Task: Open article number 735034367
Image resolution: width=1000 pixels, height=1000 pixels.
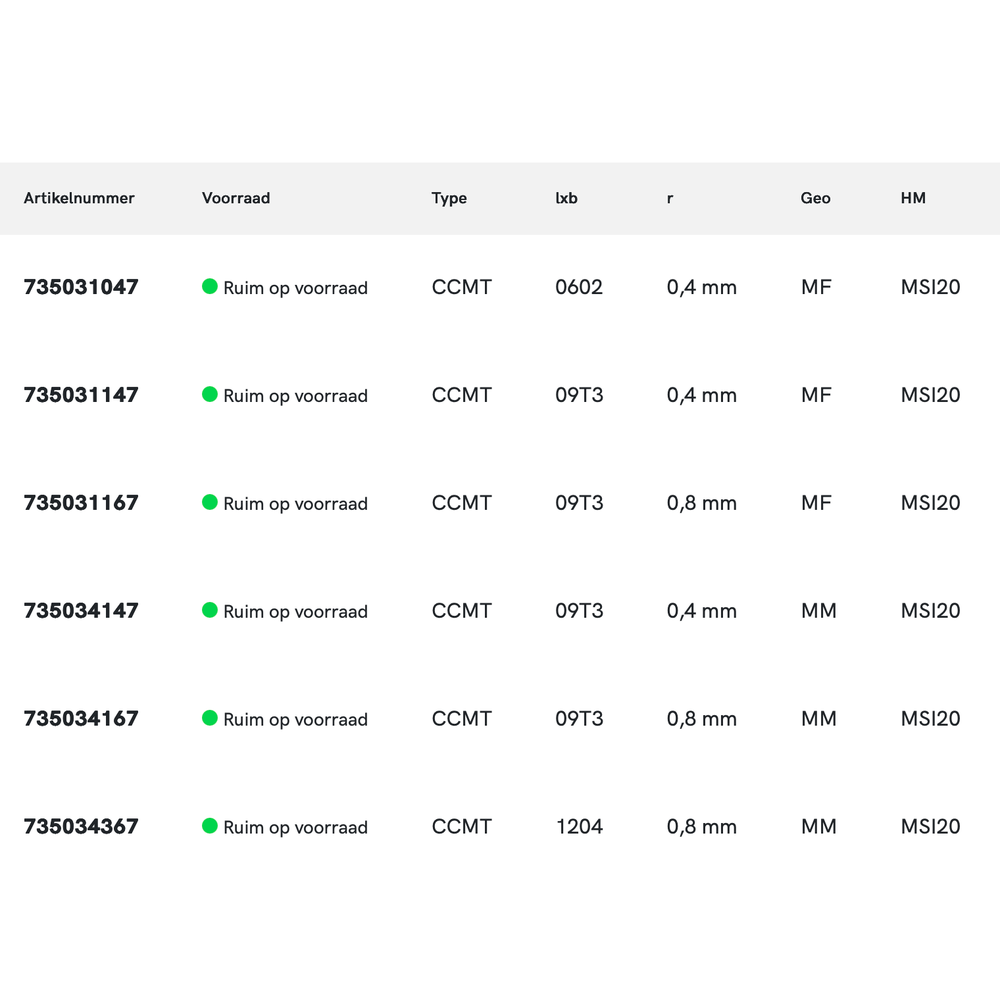Action: [x=81, y=827]
